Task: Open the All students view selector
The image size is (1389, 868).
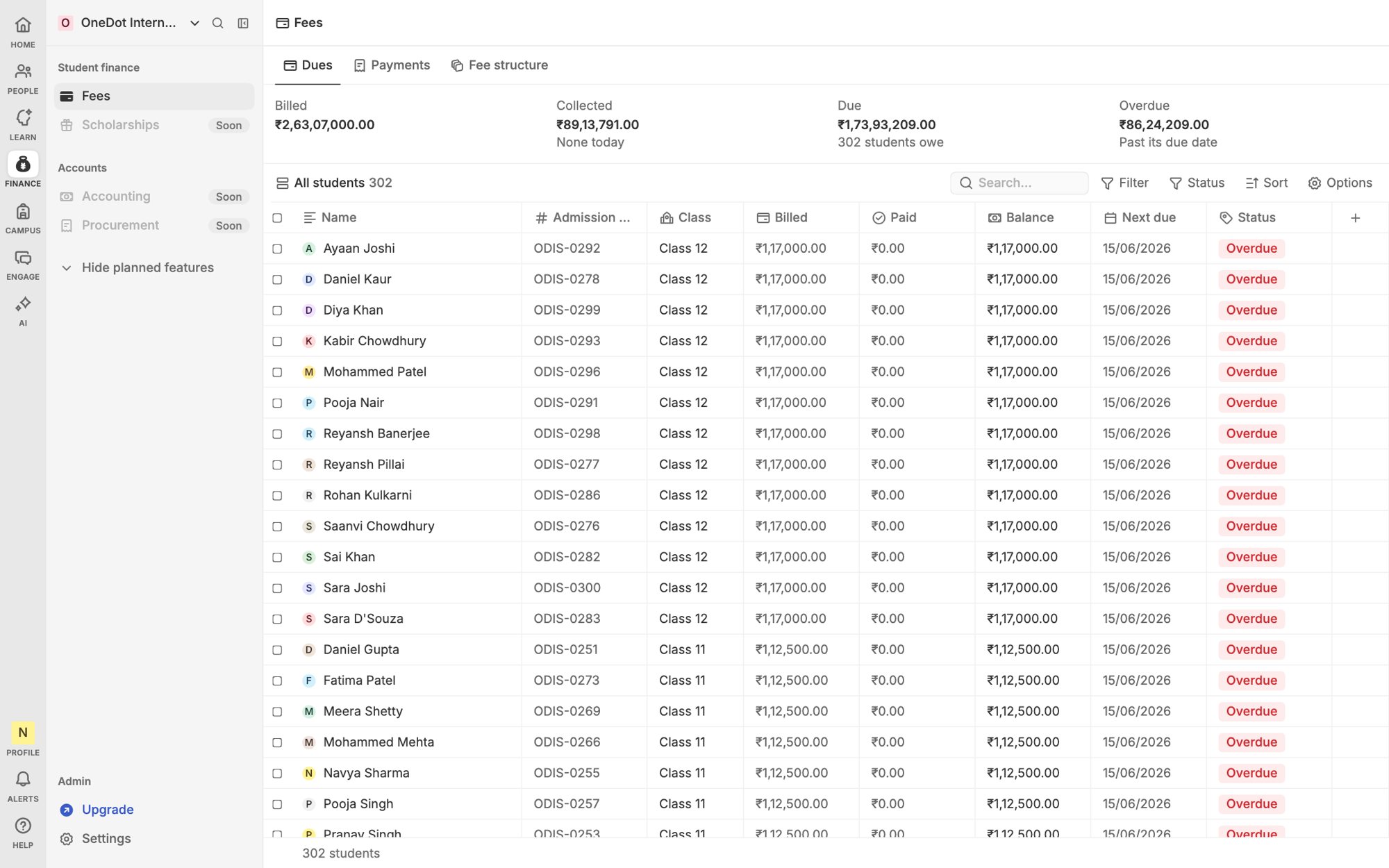Action: click(x=334, y=183)
